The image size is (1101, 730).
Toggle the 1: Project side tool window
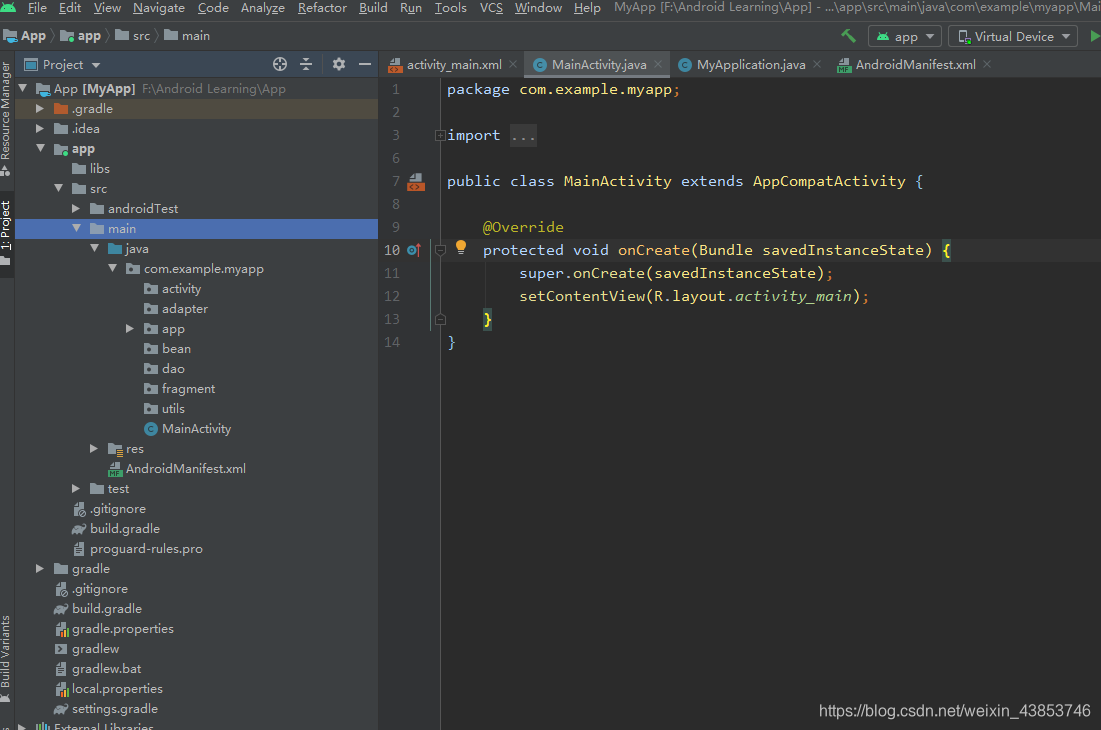pos(6,233)
